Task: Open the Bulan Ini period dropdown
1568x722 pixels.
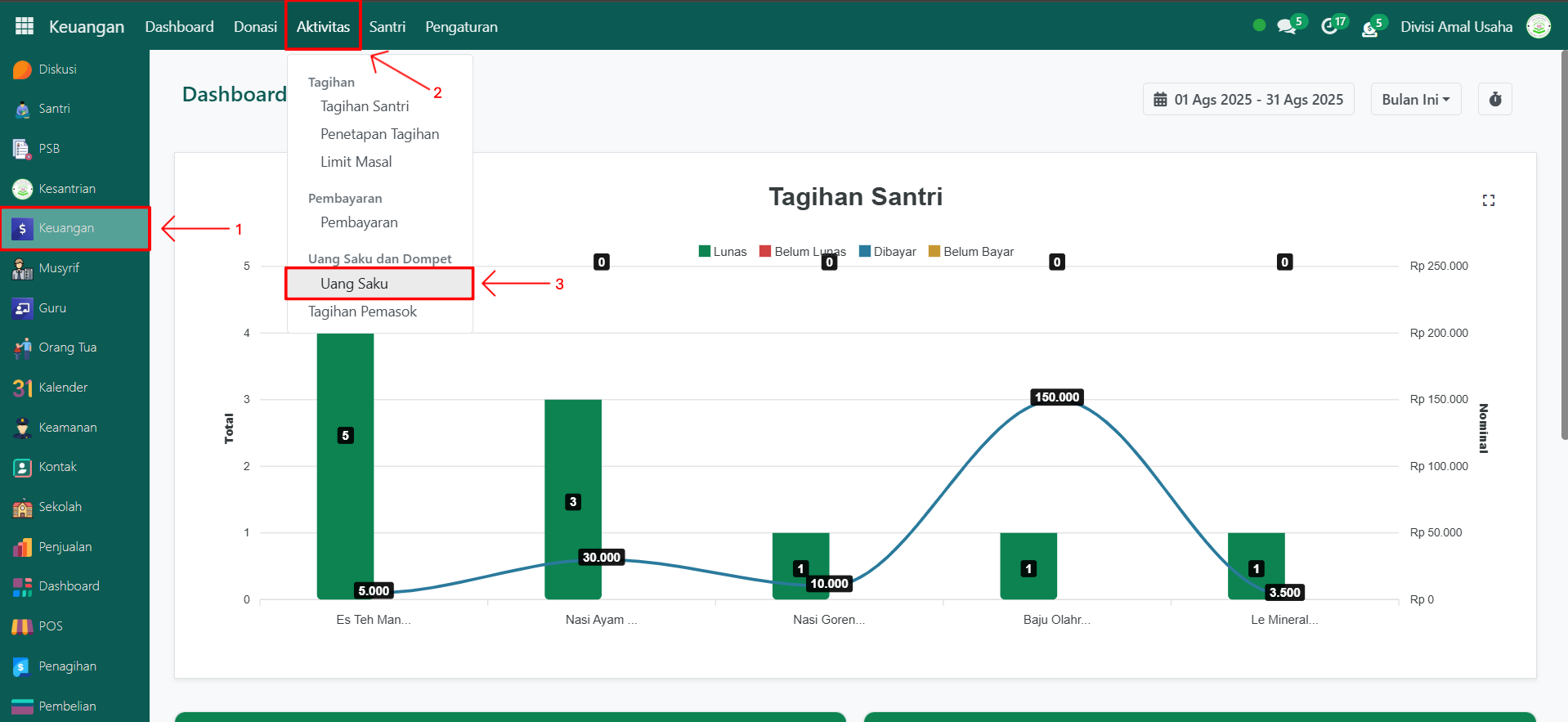Action: pyautogui.click(x=1415, y=99)
